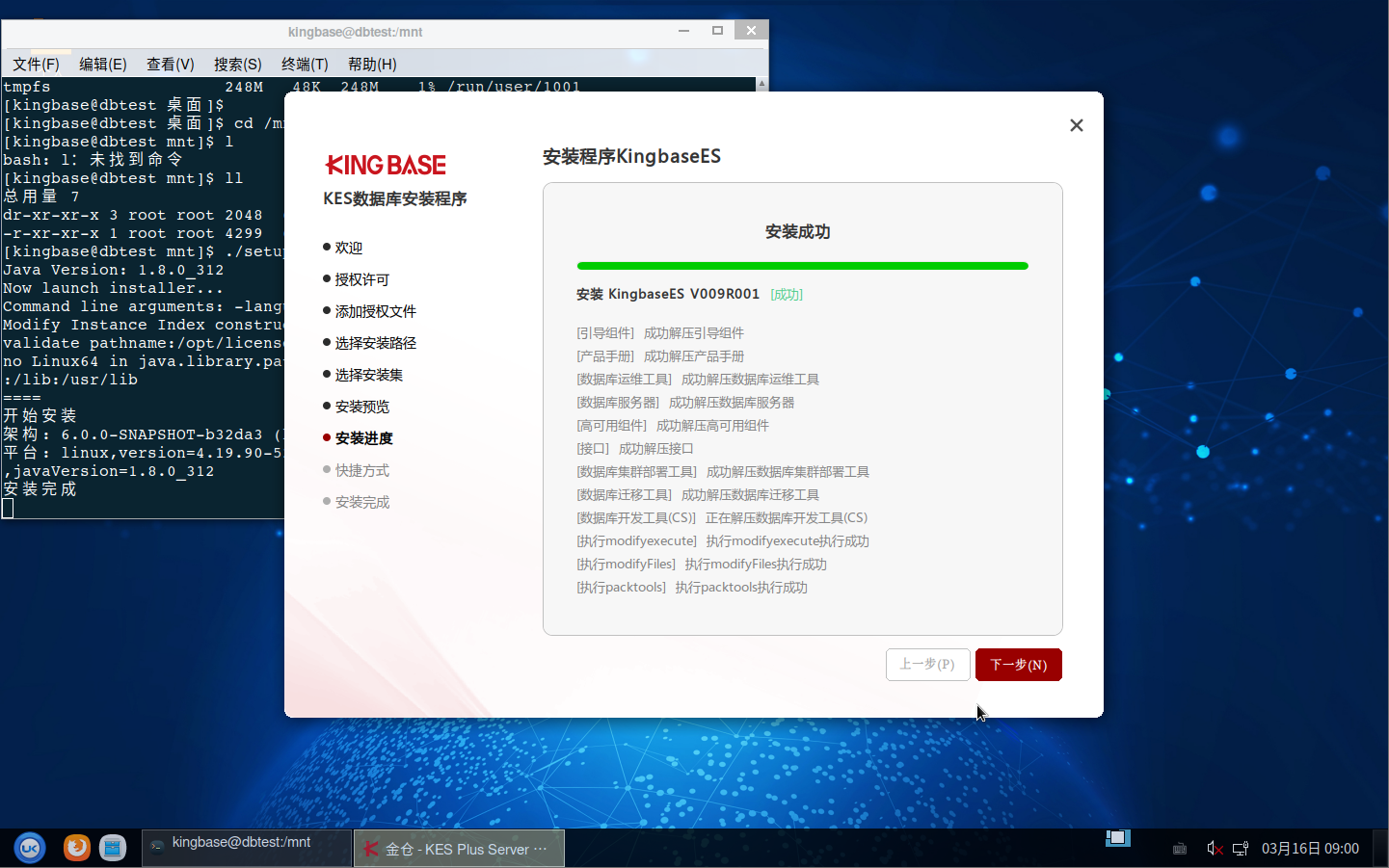This screenshot has height=868, width=1389.
Task: Open the 编辑(E) menu in terminal
Action: [x=103, y=64]
